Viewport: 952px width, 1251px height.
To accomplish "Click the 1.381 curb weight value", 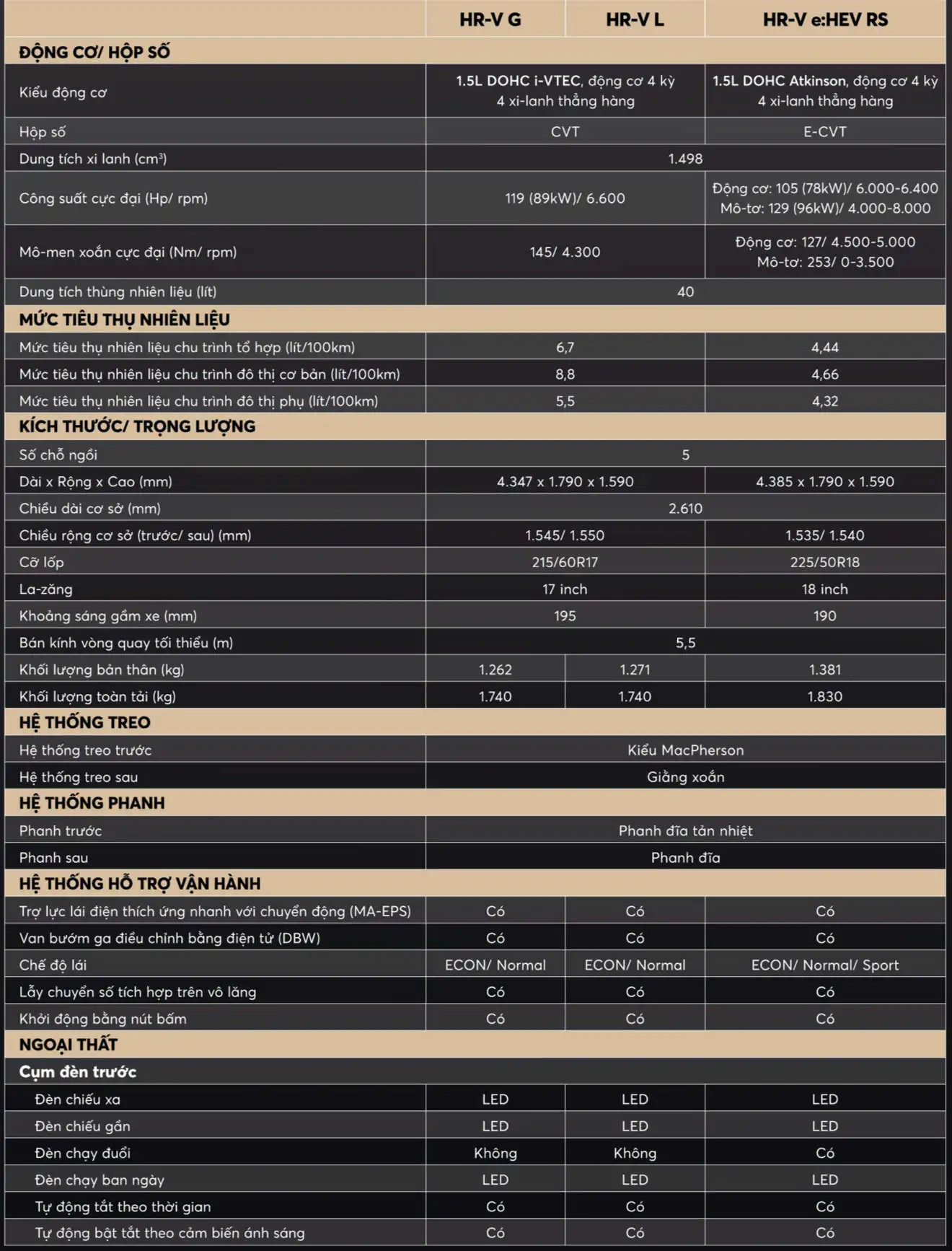I will (x=825, y=670).
